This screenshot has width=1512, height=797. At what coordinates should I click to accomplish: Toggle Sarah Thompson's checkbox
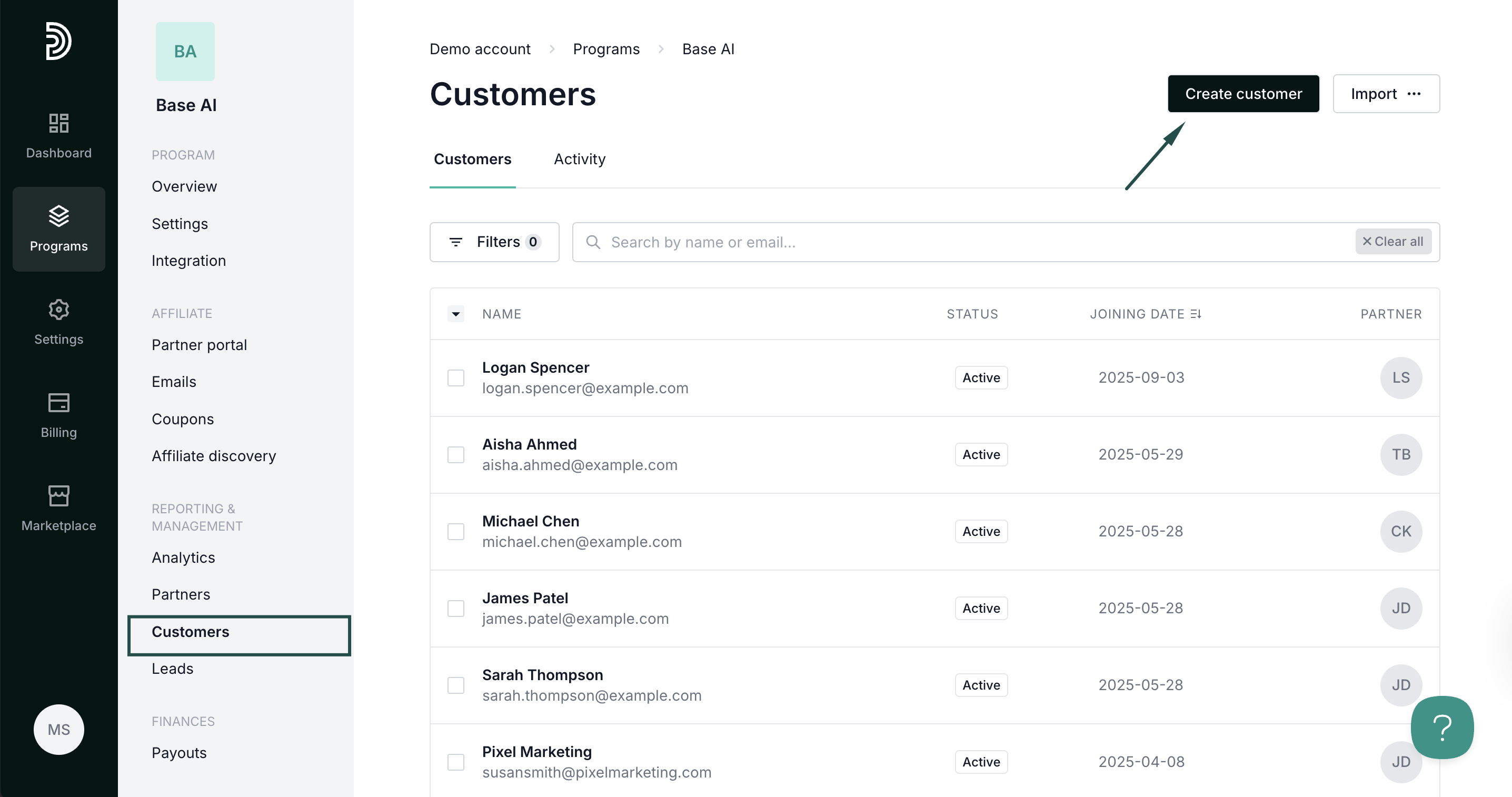(x=455, y=685)
